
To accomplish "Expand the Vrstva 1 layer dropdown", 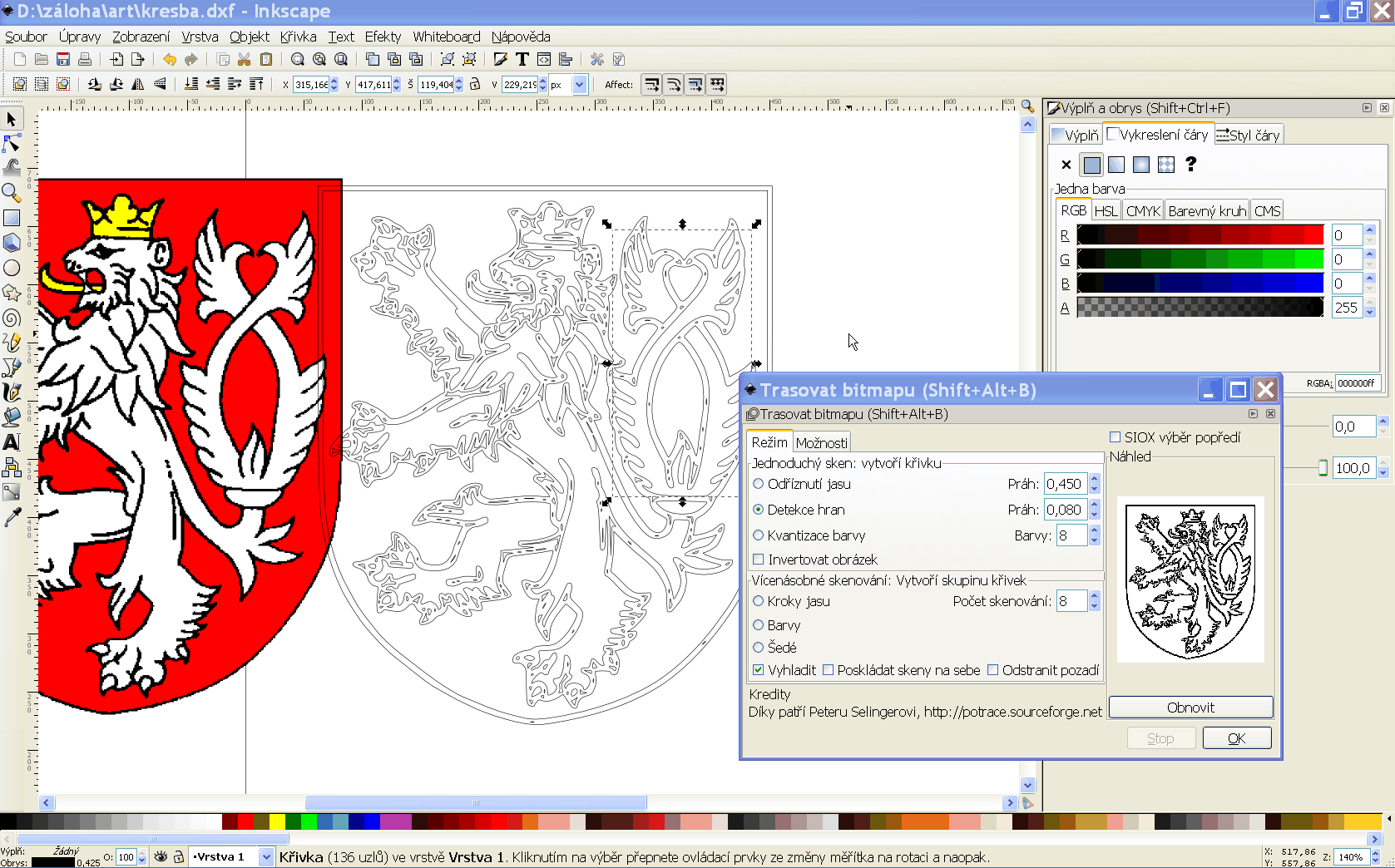I will 266,856.
